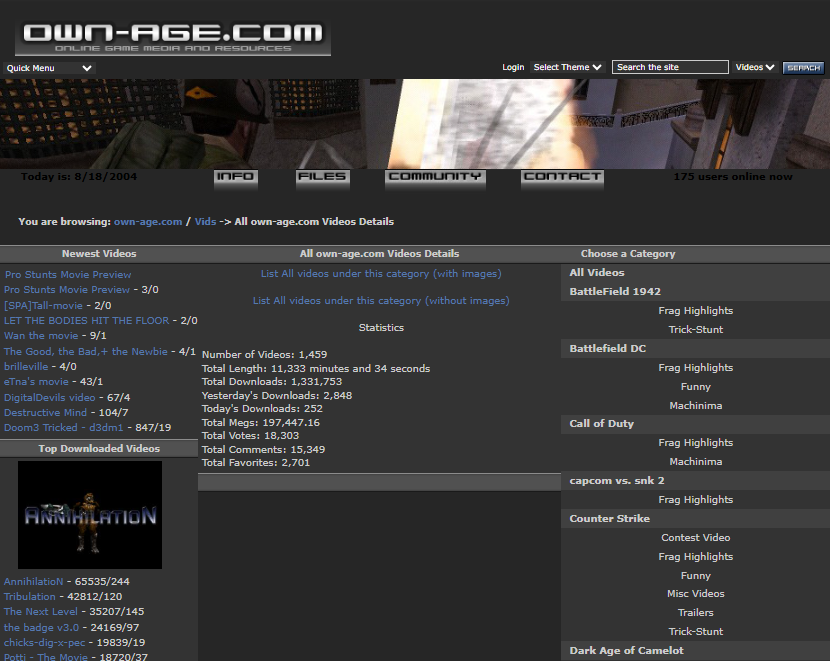Open Potti - The Movie link
This screenshot has width=830, height=661.
click(x=46, y=657)
